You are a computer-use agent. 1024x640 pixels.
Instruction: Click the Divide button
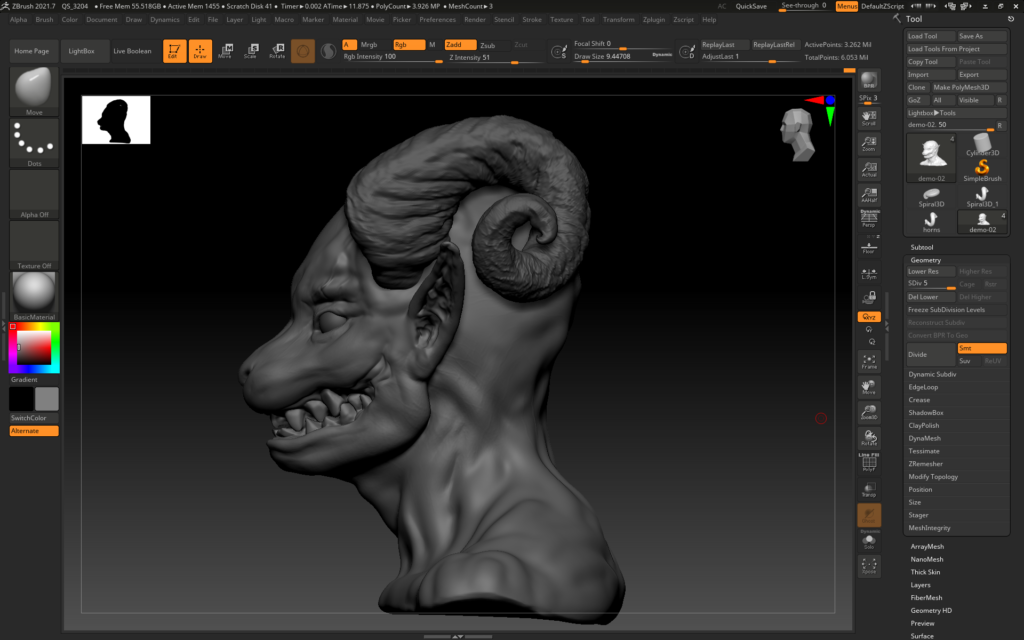coord(931,355)
